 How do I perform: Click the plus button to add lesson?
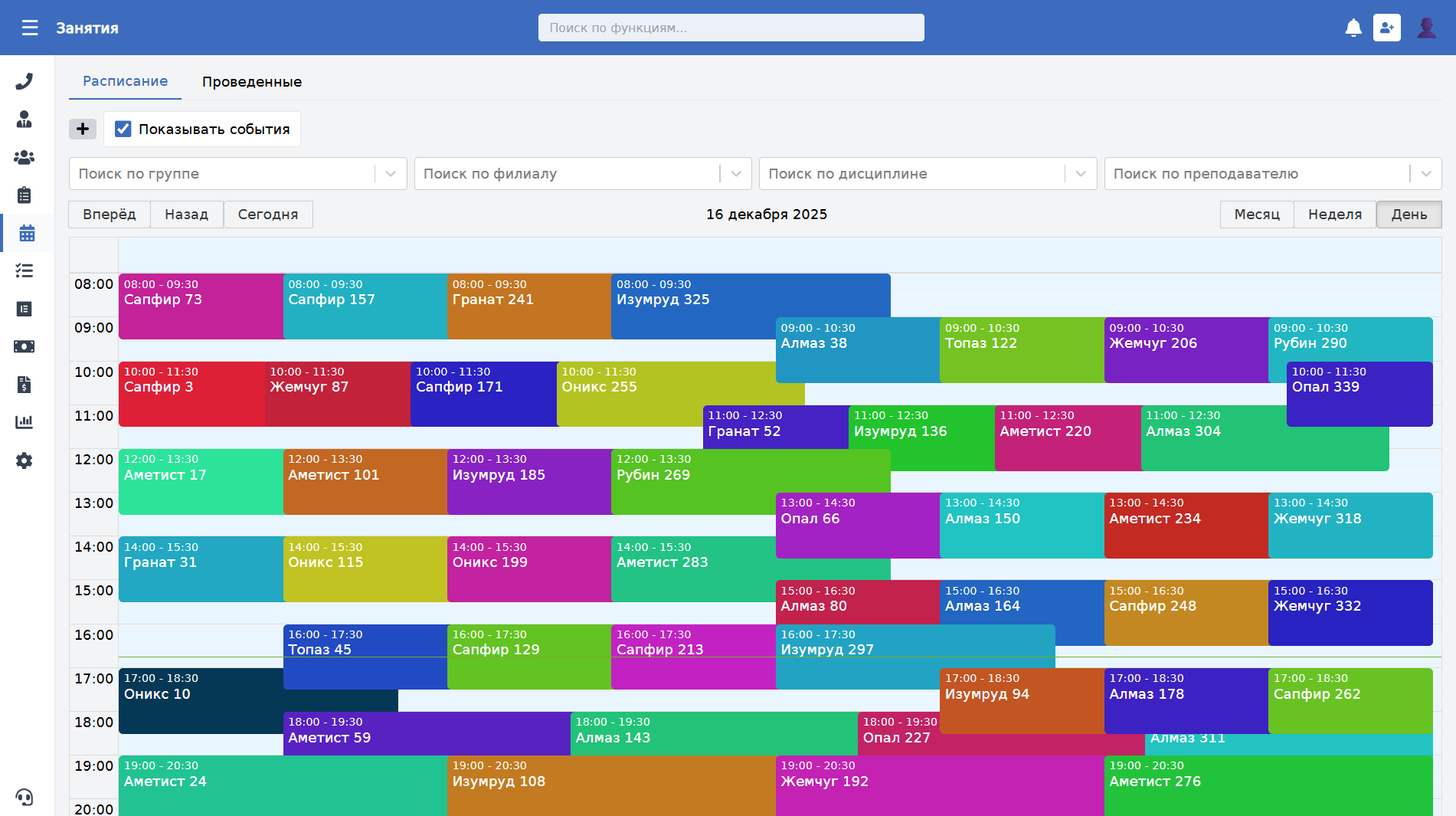tap(83, 129)
